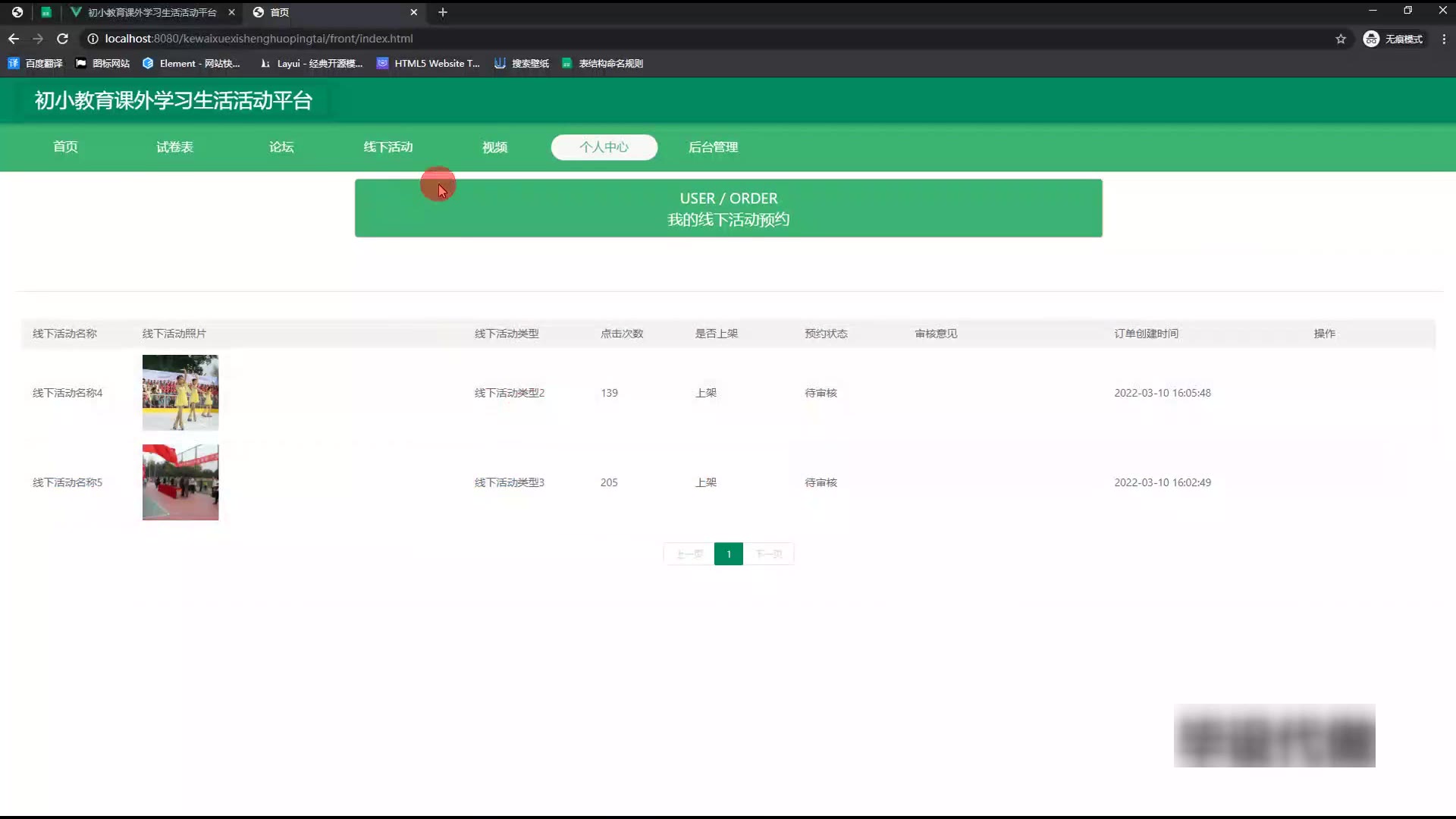
Task: Open the incognito mode profile indicator
Action: coord(1393,39)
